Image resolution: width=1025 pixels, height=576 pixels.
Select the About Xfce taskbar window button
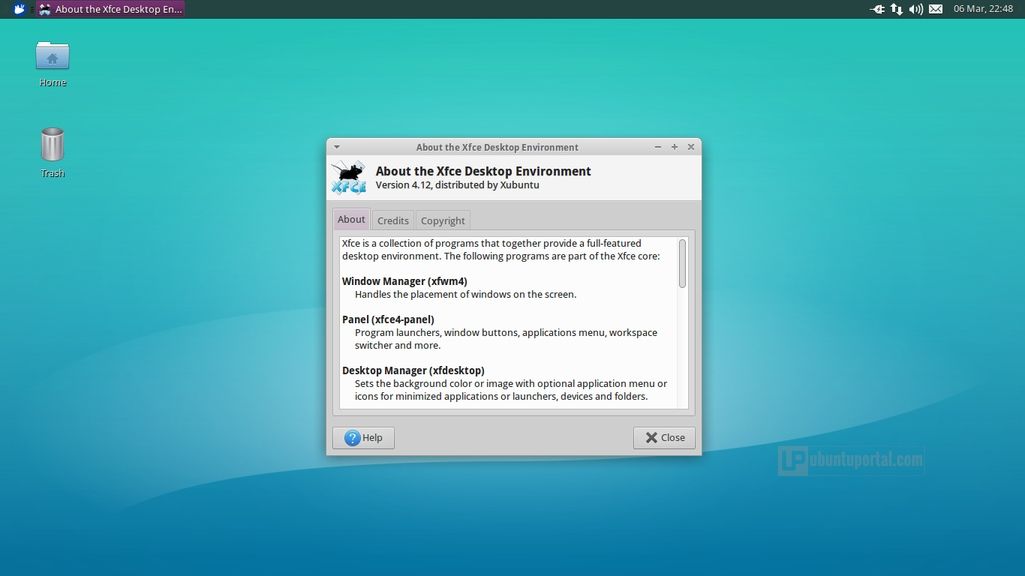point(110,9)
